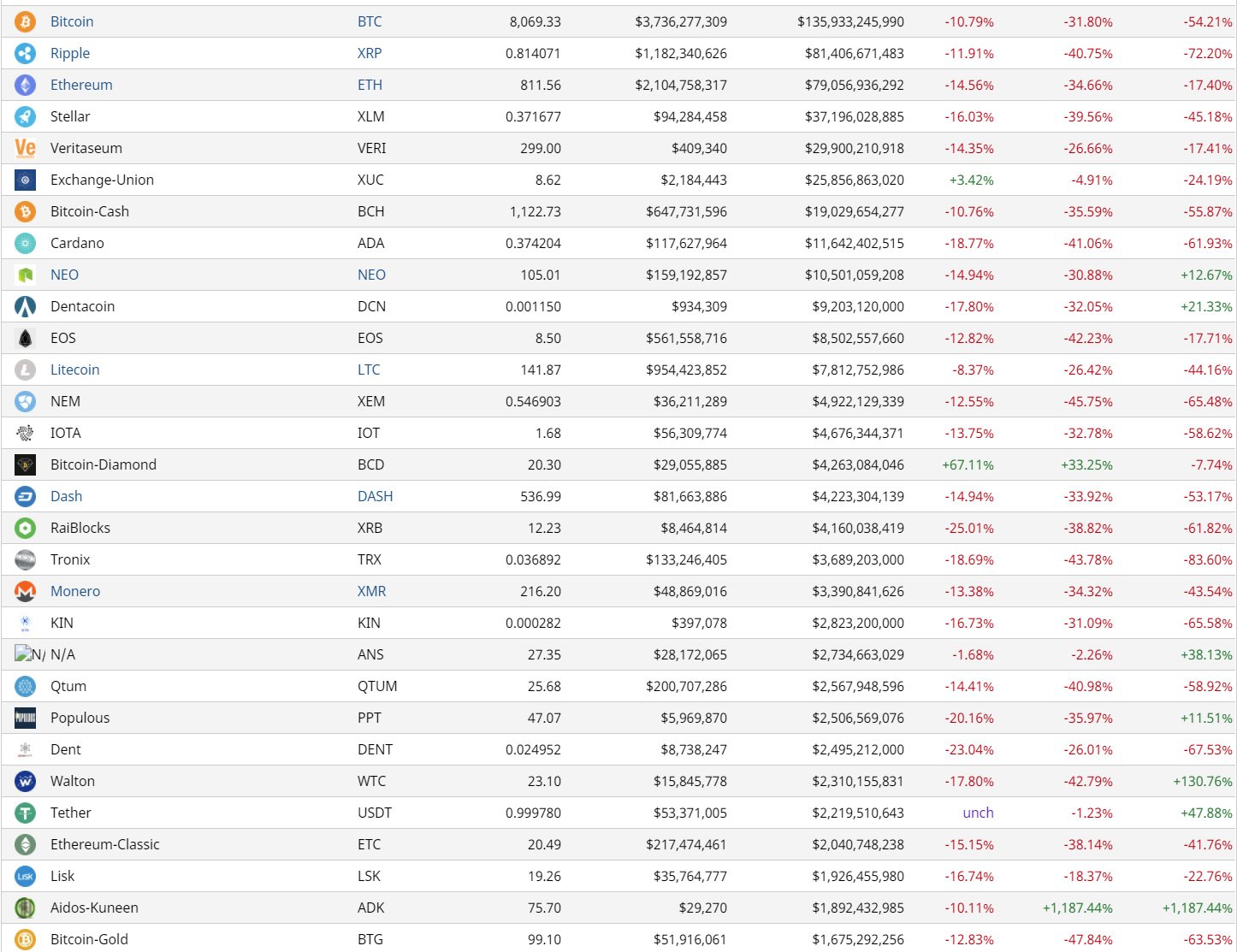
Task: Open the Ripple name link
Action: 70,53
